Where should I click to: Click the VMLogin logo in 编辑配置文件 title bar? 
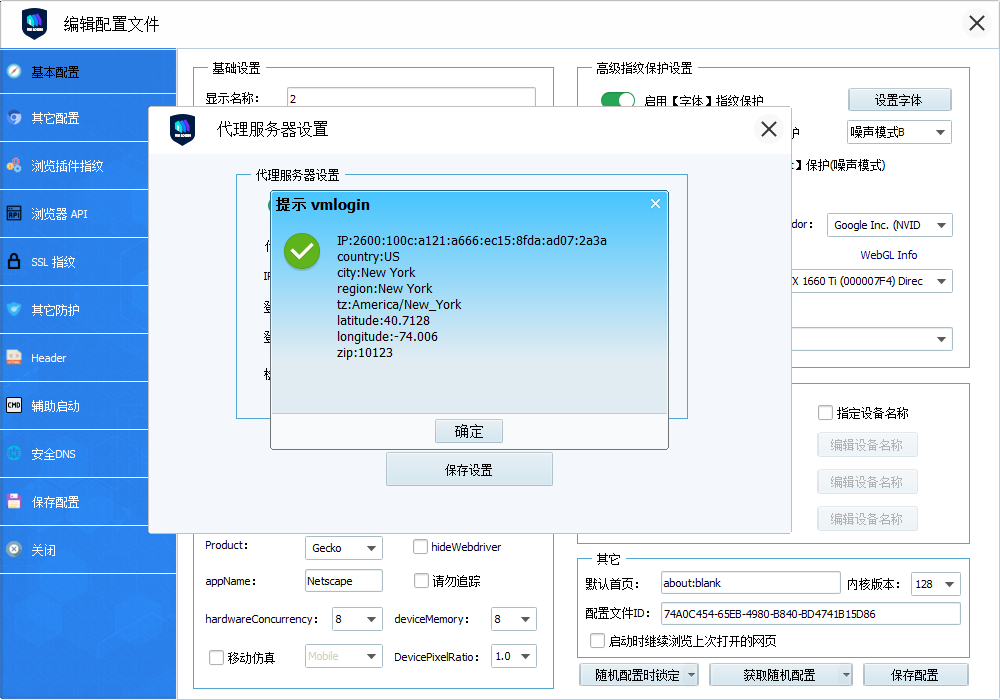(x=34, y=24)
